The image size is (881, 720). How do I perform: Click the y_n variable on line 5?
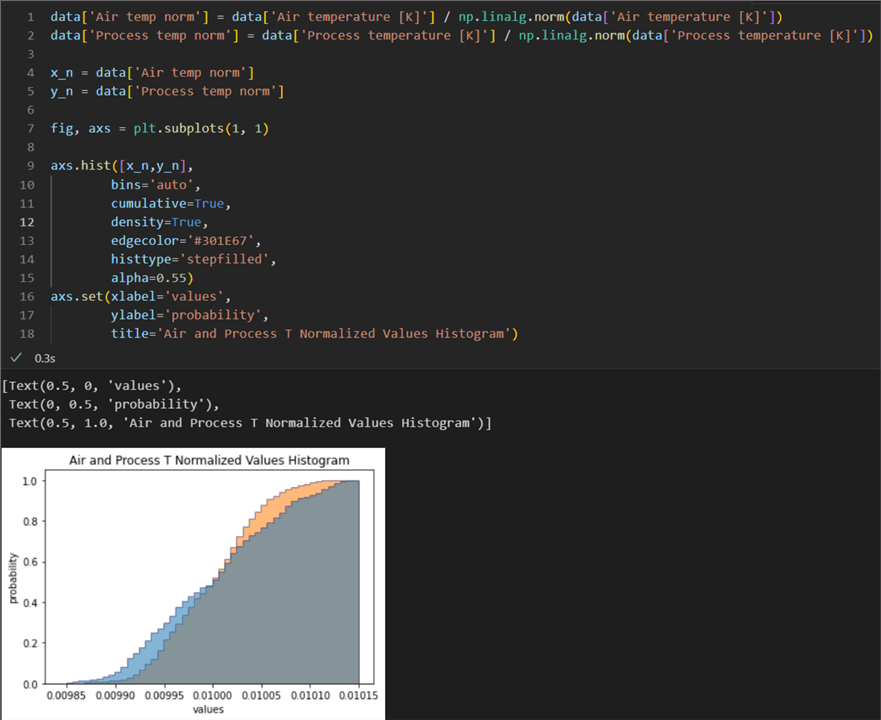(x=62, y=92)
